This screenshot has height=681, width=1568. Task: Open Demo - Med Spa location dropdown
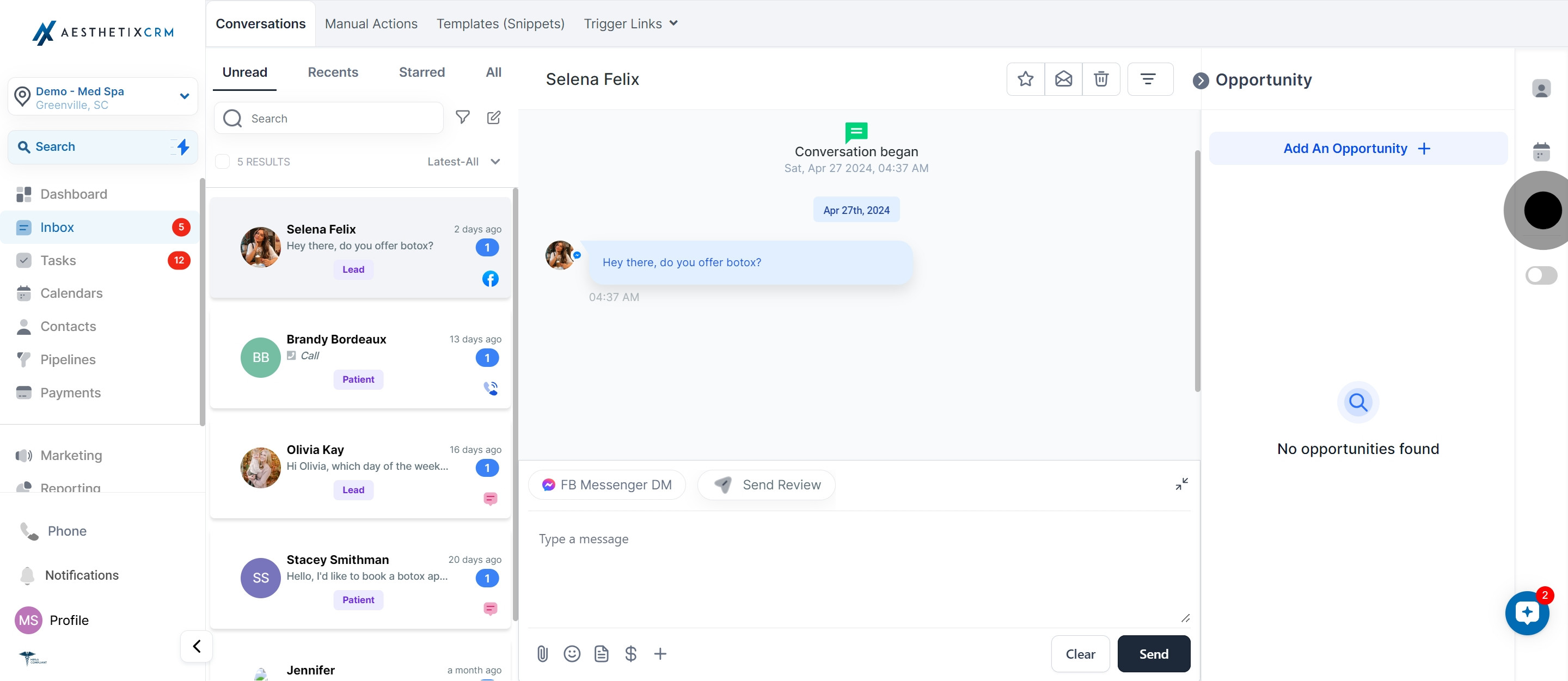click(x=103, y=97)
